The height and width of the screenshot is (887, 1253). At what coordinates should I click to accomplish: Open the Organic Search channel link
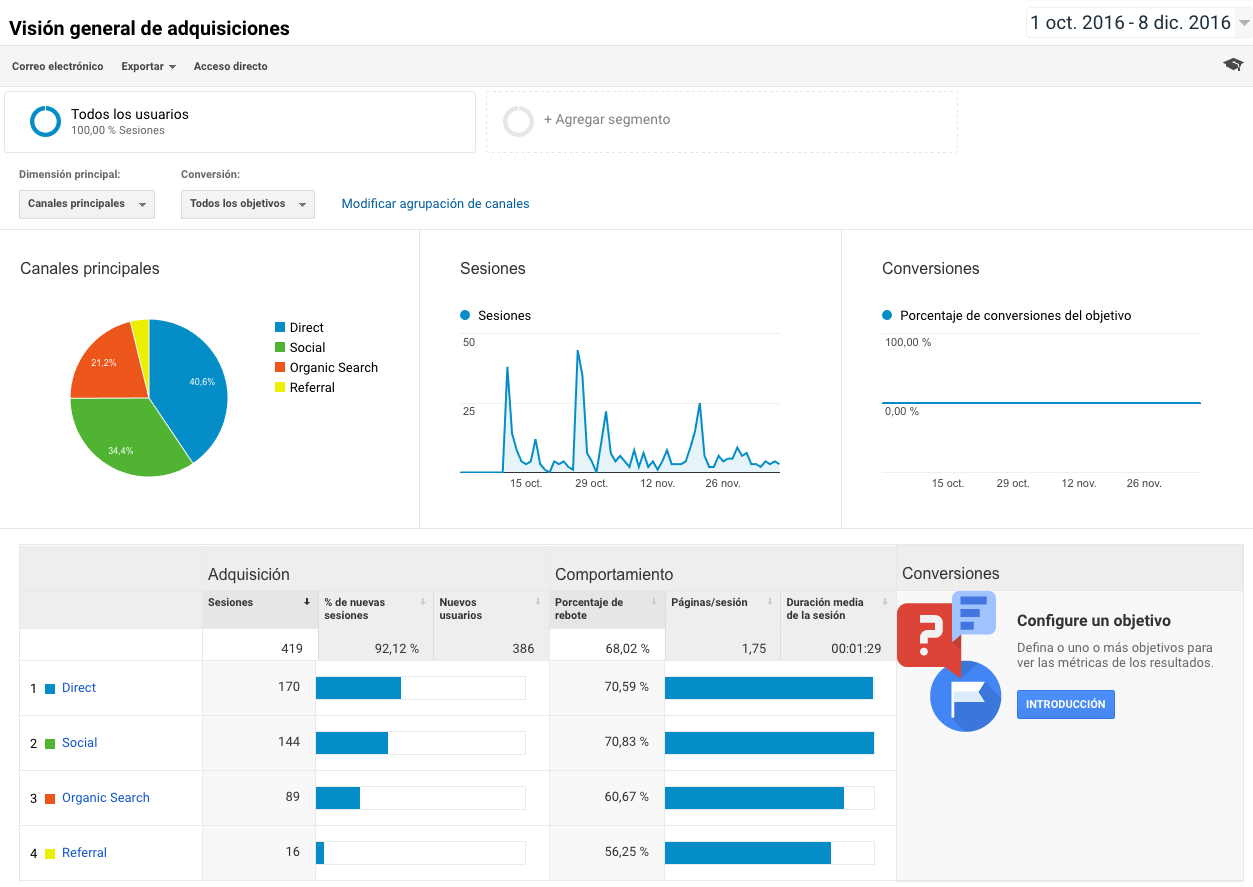[x=106, y=798]
